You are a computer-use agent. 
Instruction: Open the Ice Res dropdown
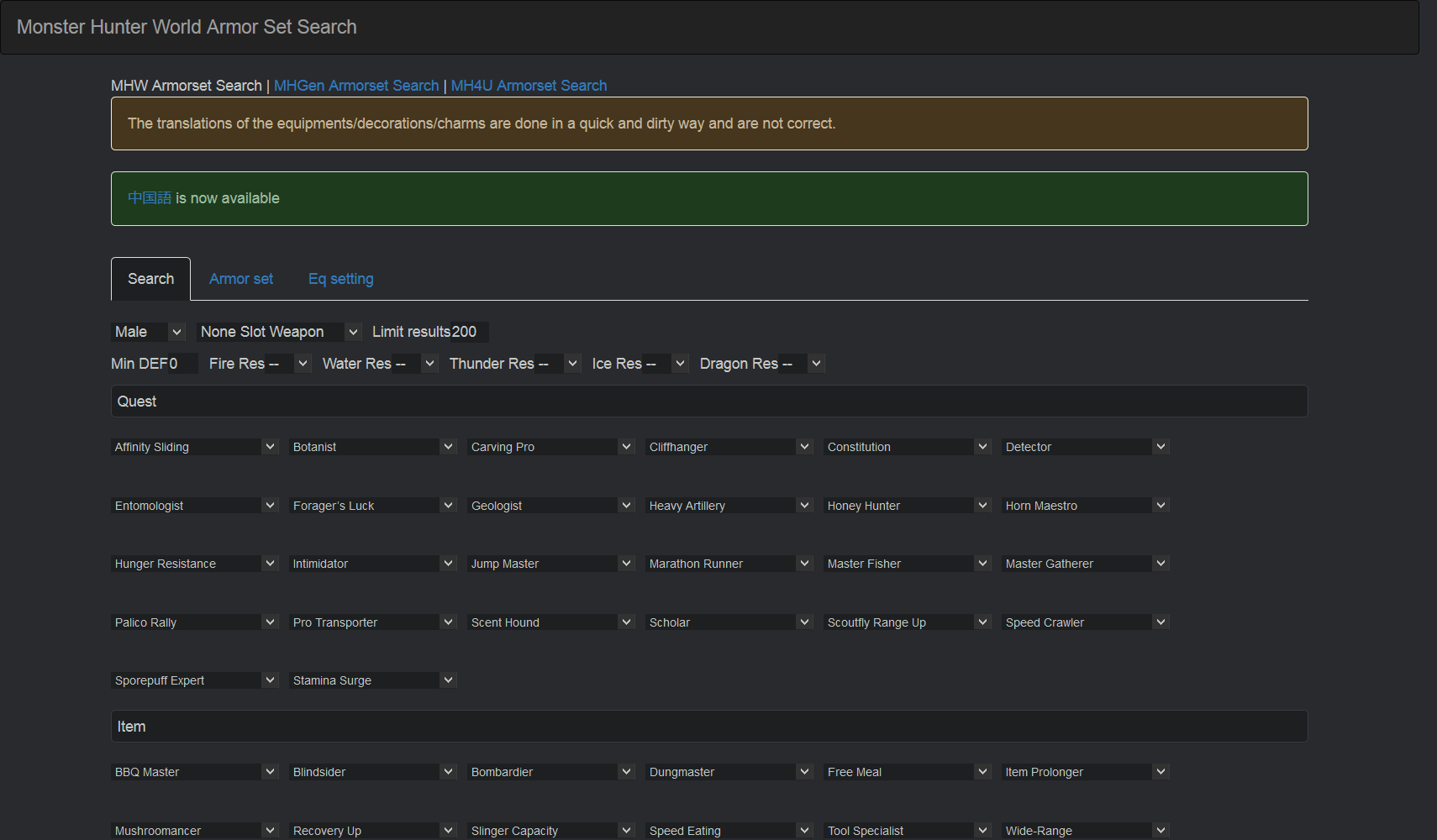point(664,364)
